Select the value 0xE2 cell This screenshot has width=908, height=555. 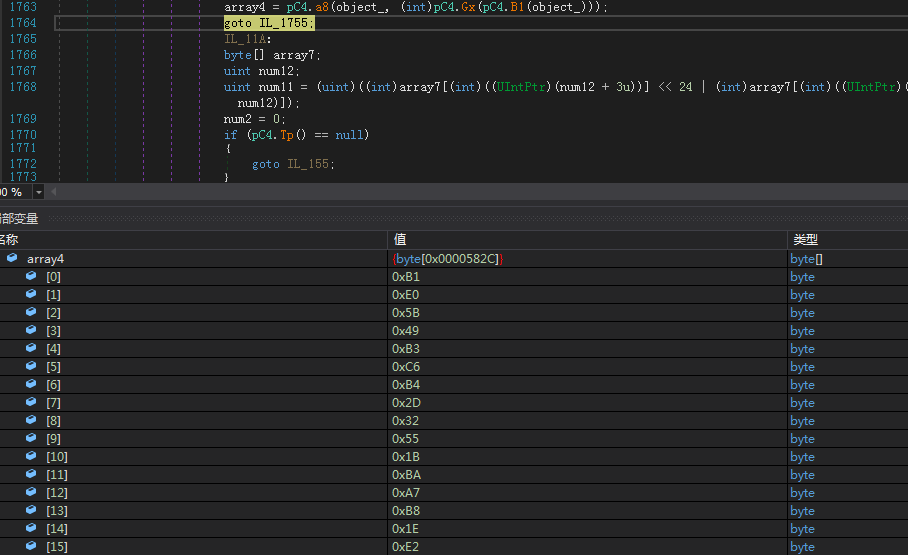[x=587, y=546]
